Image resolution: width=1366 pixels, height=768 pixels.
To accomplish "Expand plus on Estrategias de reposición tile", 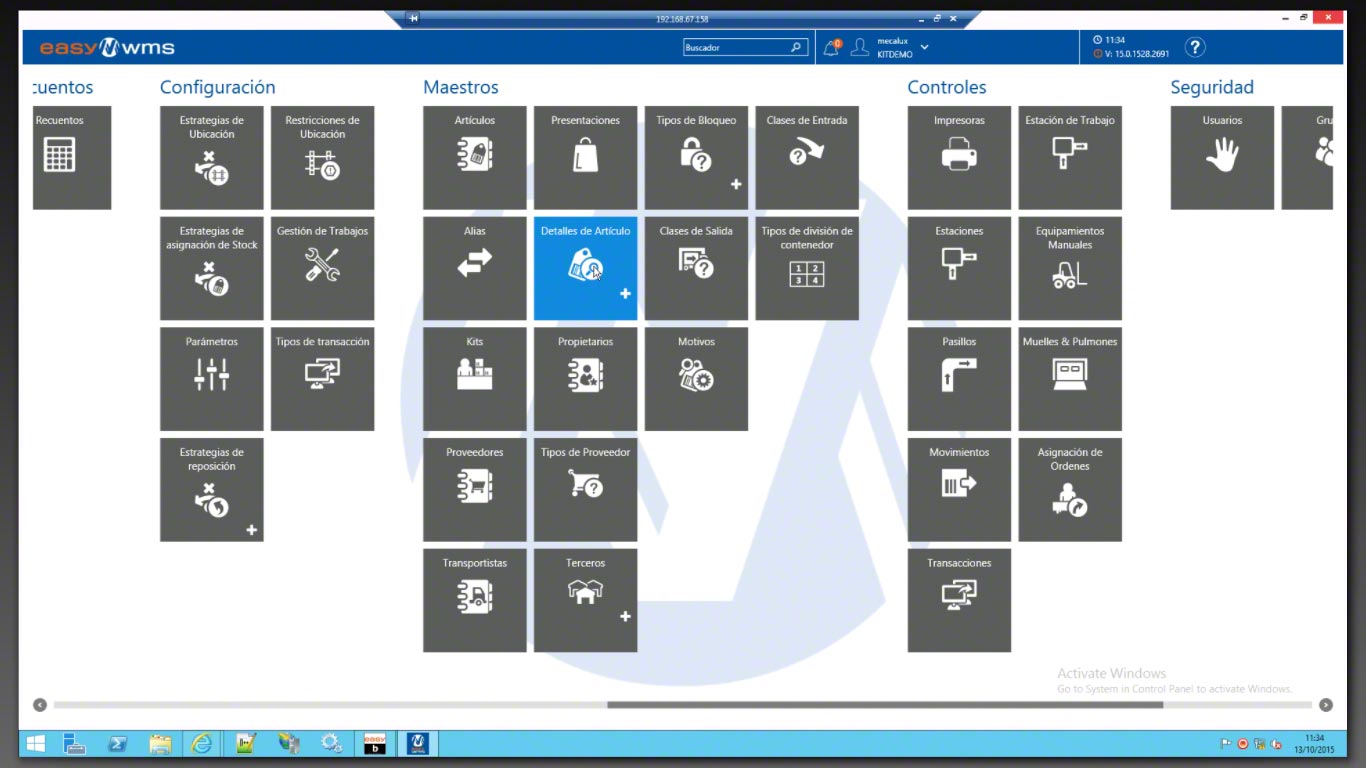I will [252, 530].
